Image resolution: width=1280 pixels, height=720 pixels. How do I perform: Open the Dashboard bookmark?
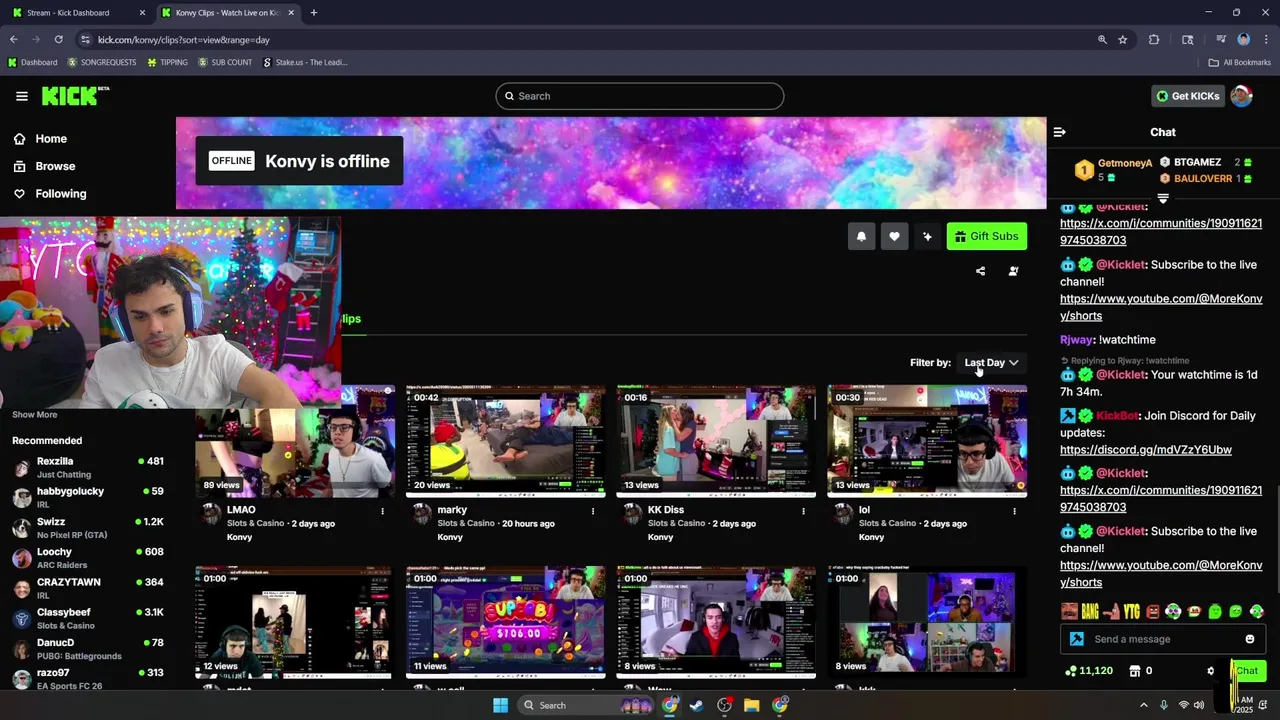click(32, 62)
